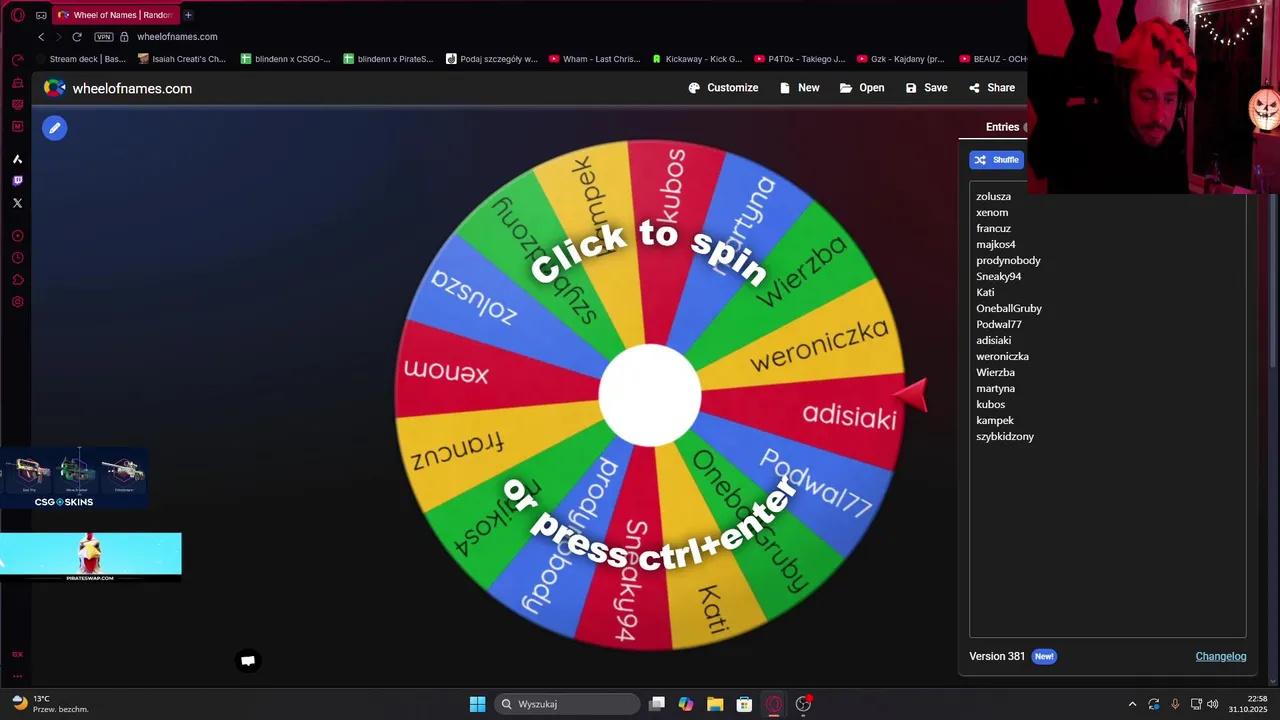Open a saved wheel with Open
1280x720 pixels.
click(862, 88)
